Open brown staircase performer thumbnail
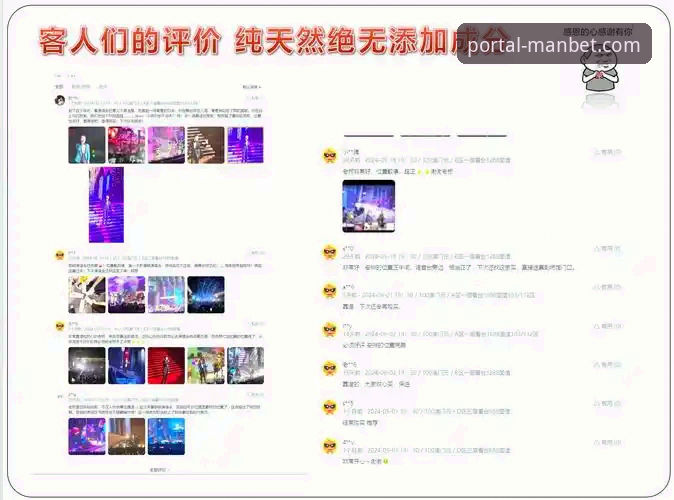This screenshot has height=500, width=674. pyautogui.click(x=206, y=145)
